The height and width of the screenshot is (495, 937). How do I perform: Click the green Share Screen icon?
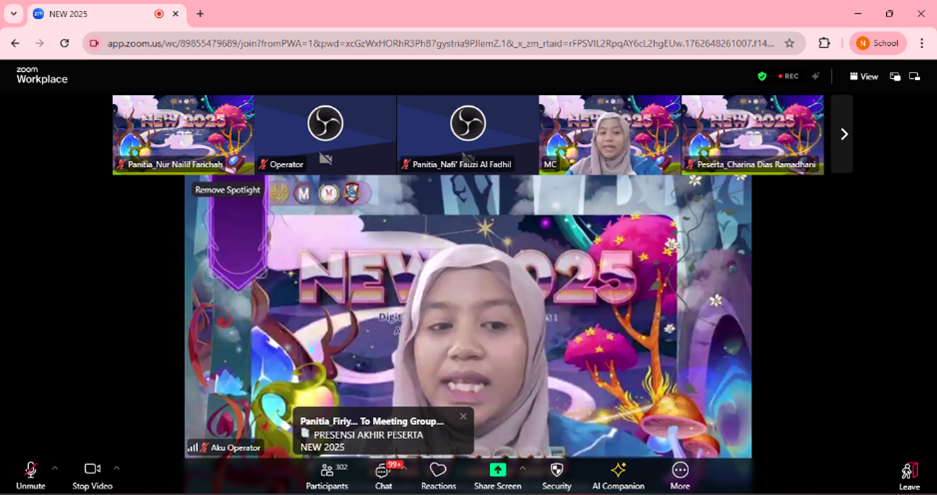(x=497, y=470)
